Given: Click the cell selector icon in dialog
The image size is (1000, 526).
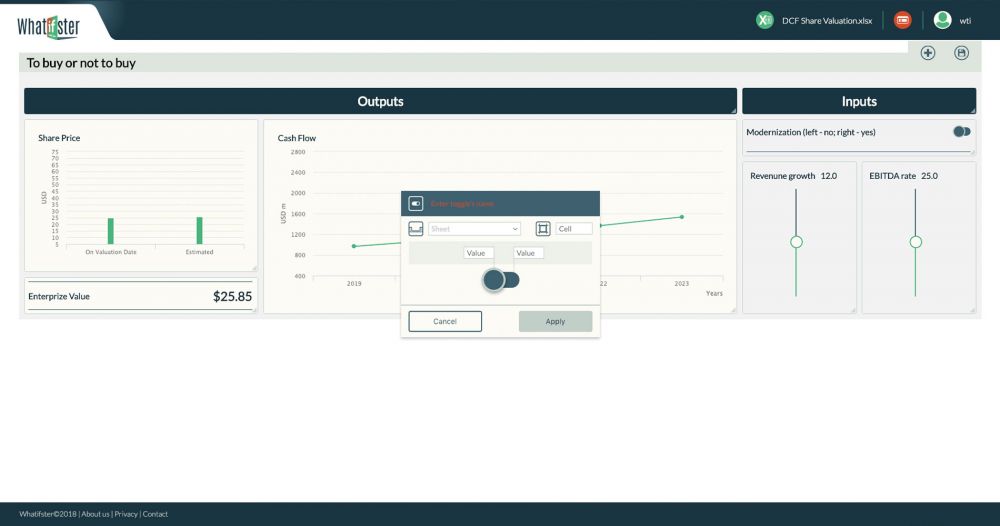Looking at the screenshot, I should 543,229.
